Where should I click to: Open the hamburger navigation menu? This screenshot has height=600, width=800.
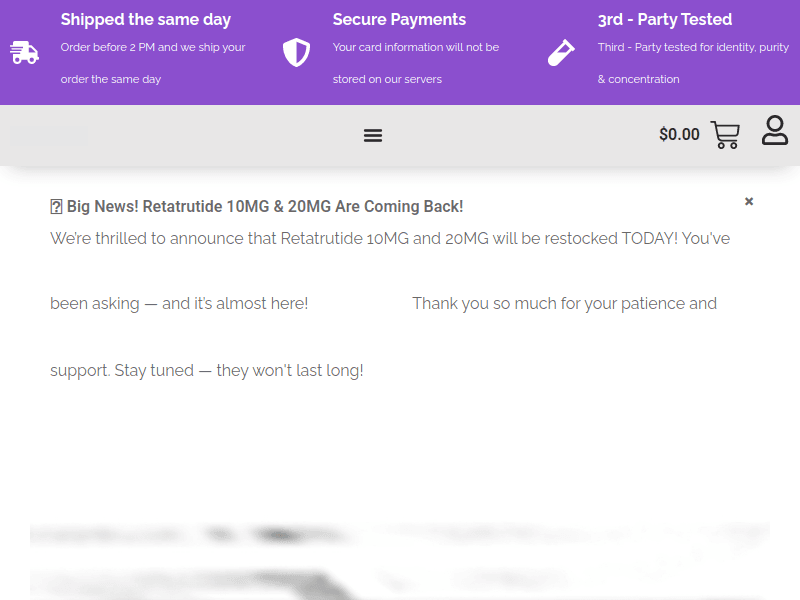pyautogui.click(x=373, y=135)
